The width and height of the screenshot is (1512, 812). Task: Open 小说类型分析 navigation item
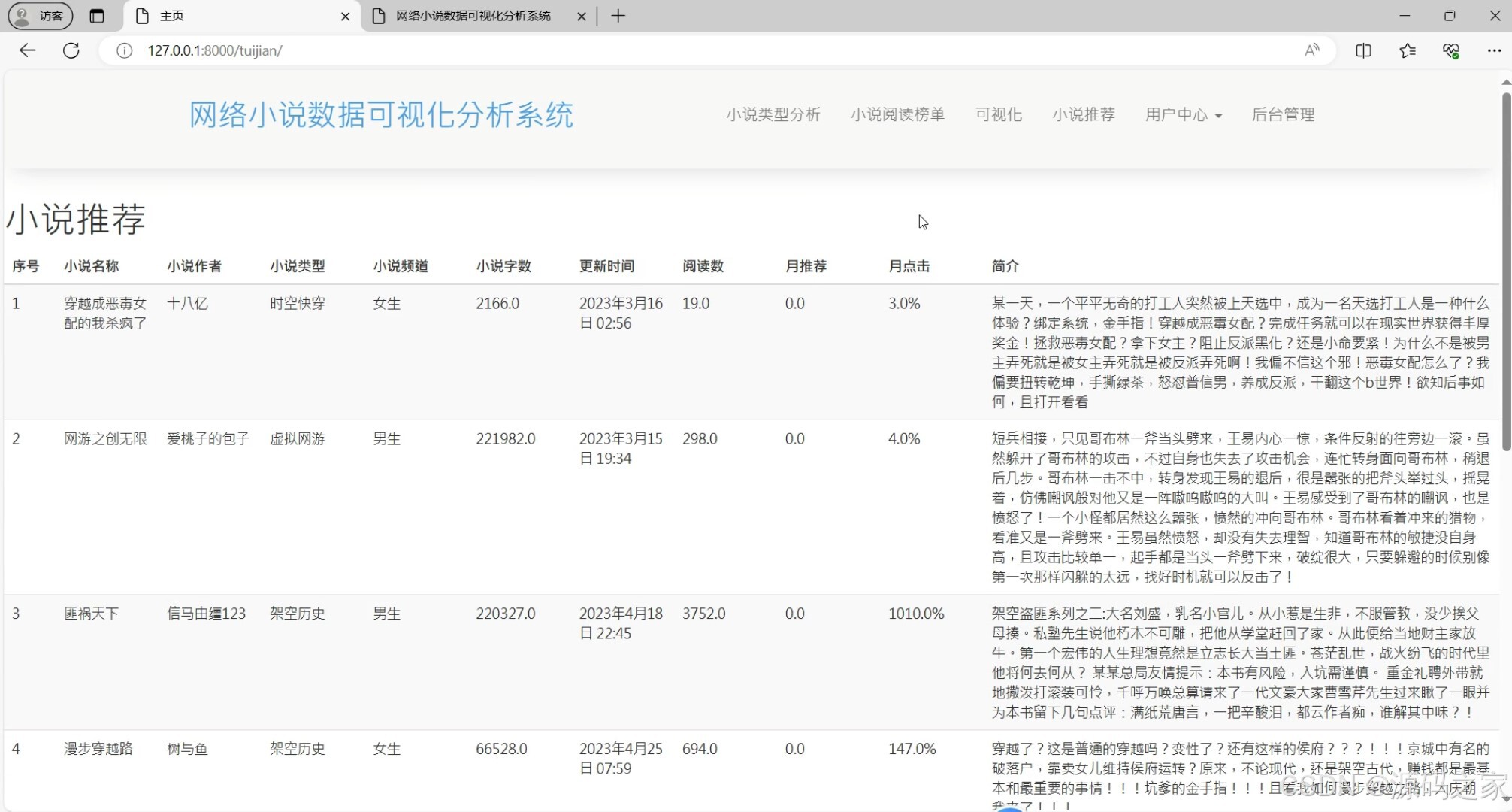pos(773,115)
